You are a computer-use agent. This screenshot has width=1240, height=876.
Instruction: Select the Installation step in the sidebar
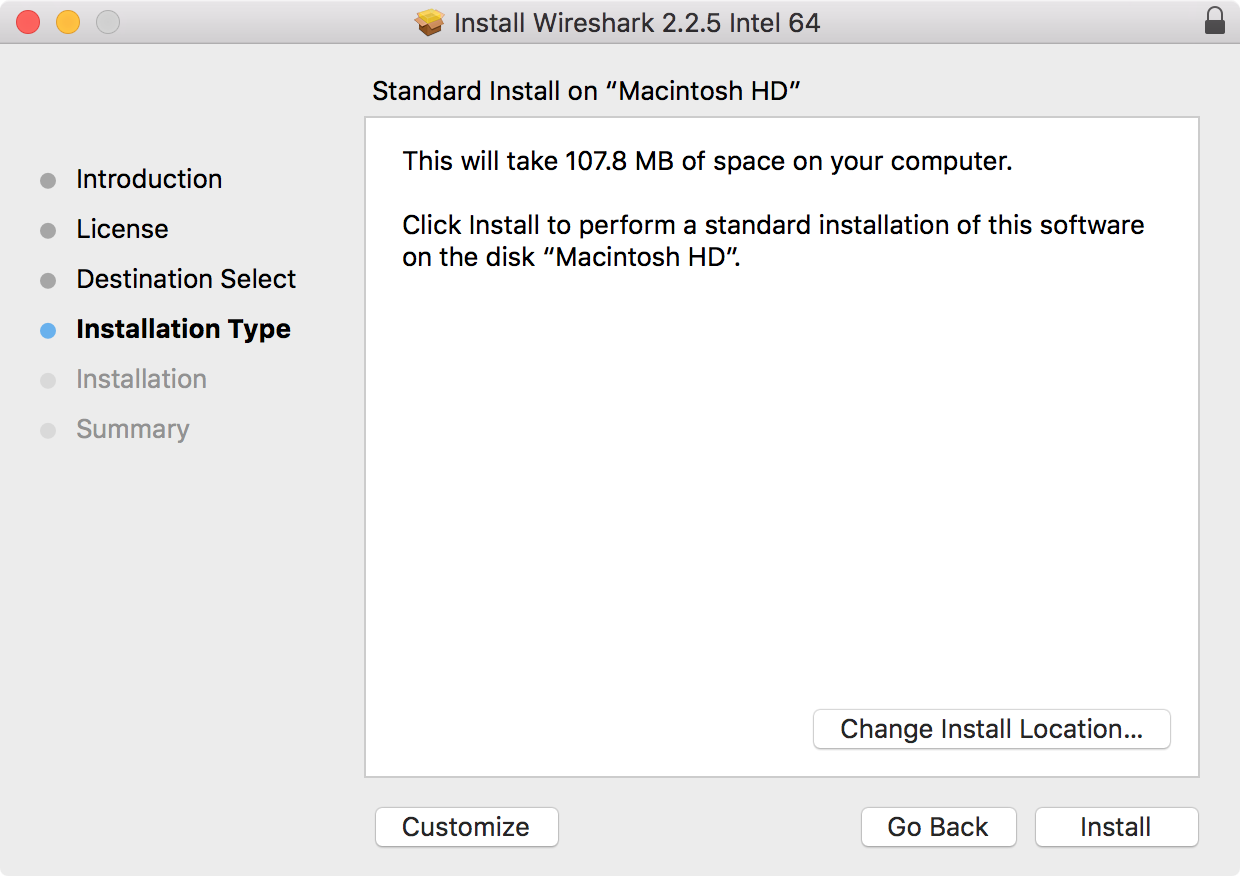click(141, 379)
